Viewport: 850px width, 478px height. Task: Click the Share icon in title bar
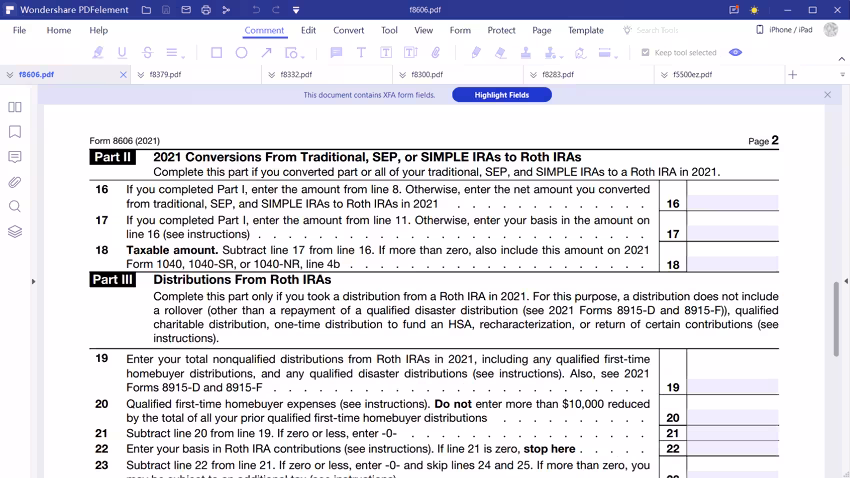[x=226, y=10]
